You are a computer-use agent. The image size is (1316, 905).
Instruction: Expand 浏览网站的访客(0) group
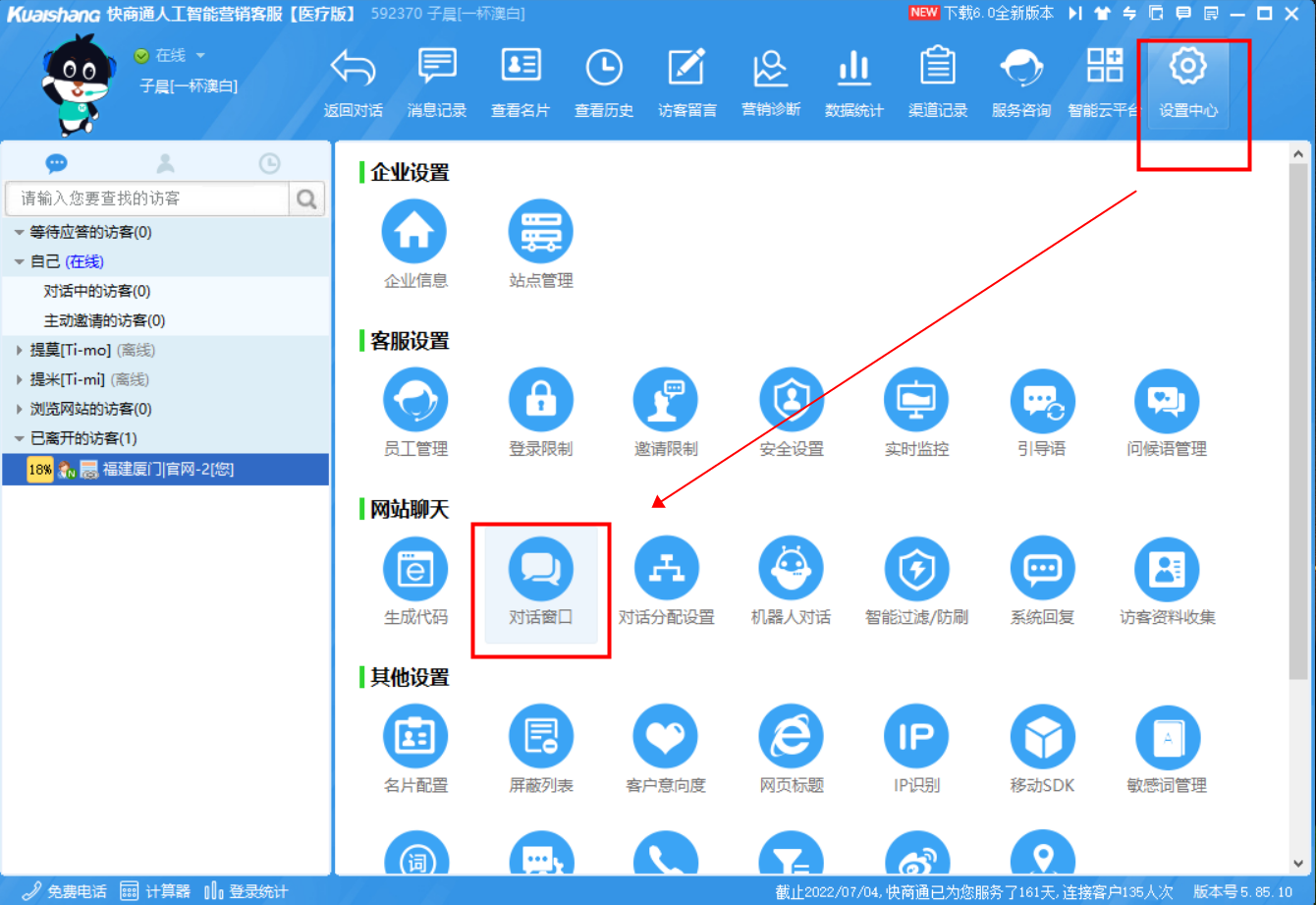19,410
